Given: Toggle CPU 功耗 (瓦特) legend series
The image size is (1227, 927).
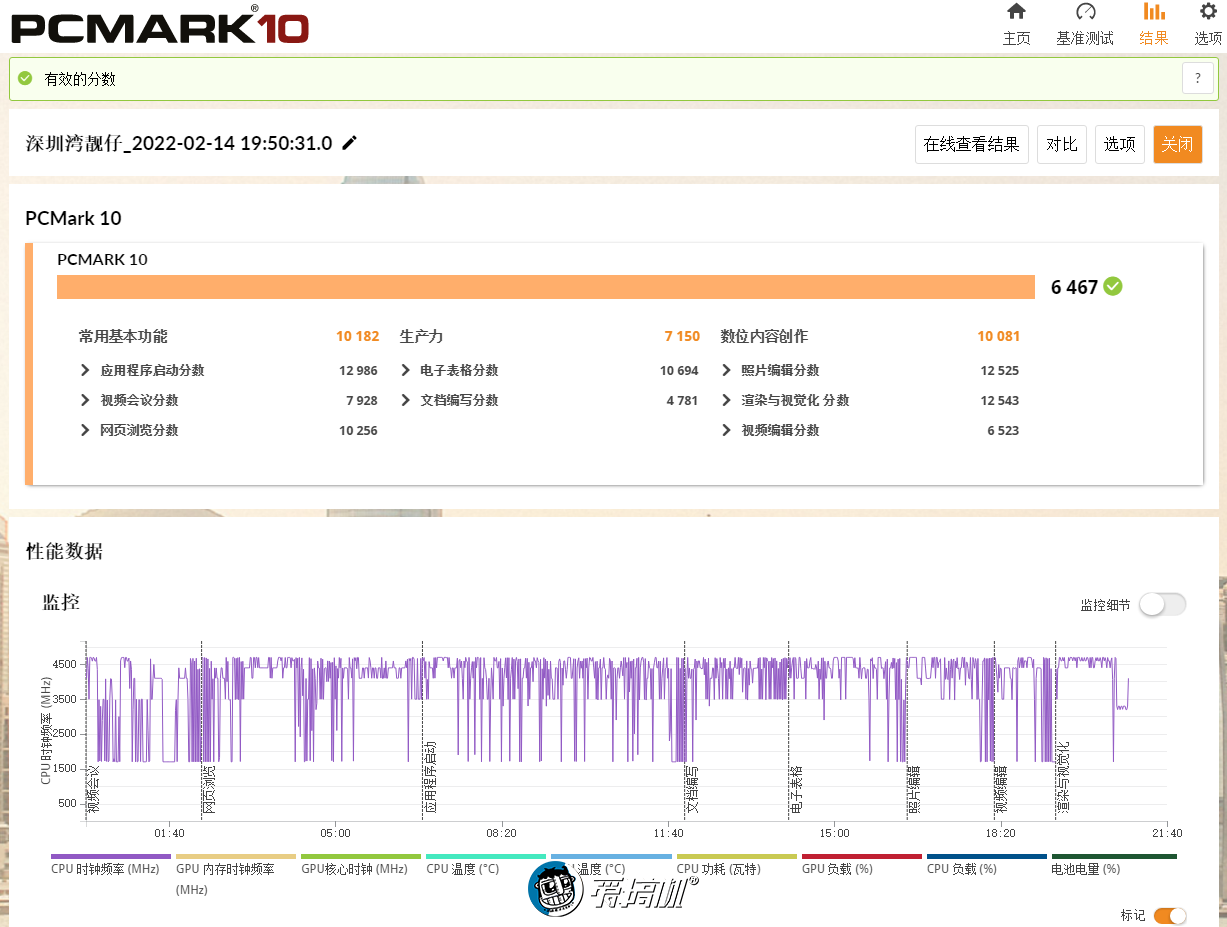Looking at the screenshot, I should pyautogui.click(x=736, y=865).
